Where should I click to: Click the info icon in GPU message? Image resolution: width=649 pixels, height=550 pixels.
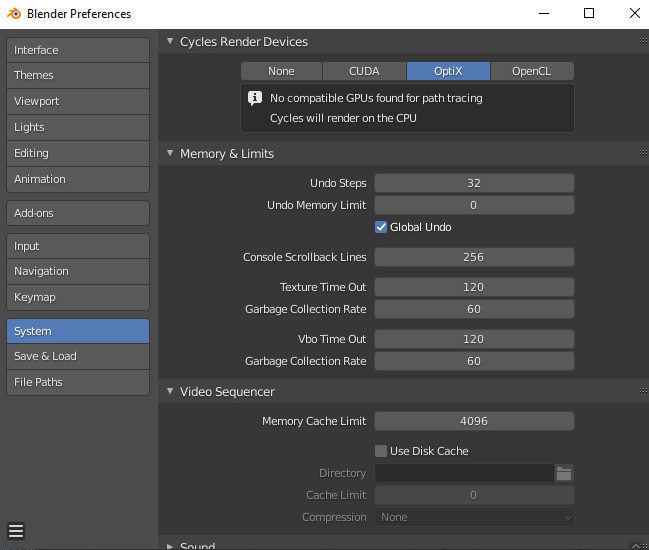pos(255,98)
